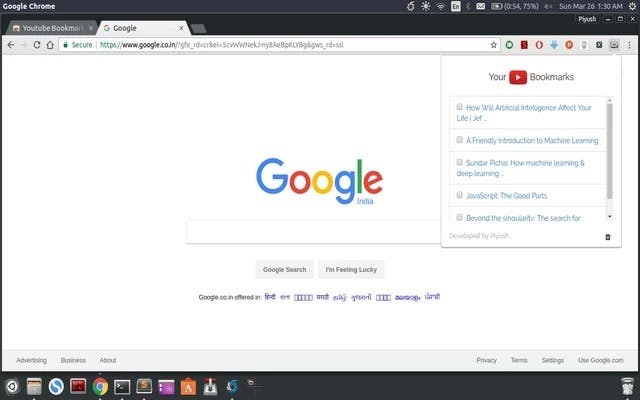Screen dimensions: 640x400
Task: Open the Business footer link
Action: 73,360
